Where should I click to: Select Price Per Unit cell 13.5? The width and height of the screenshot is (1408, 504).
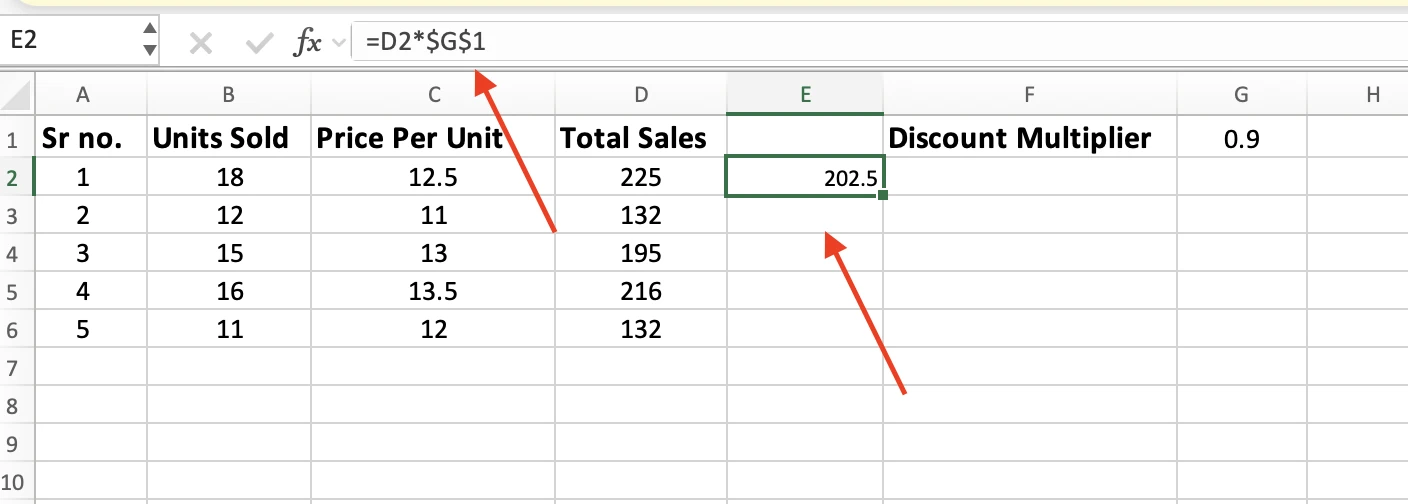point(434,291)
